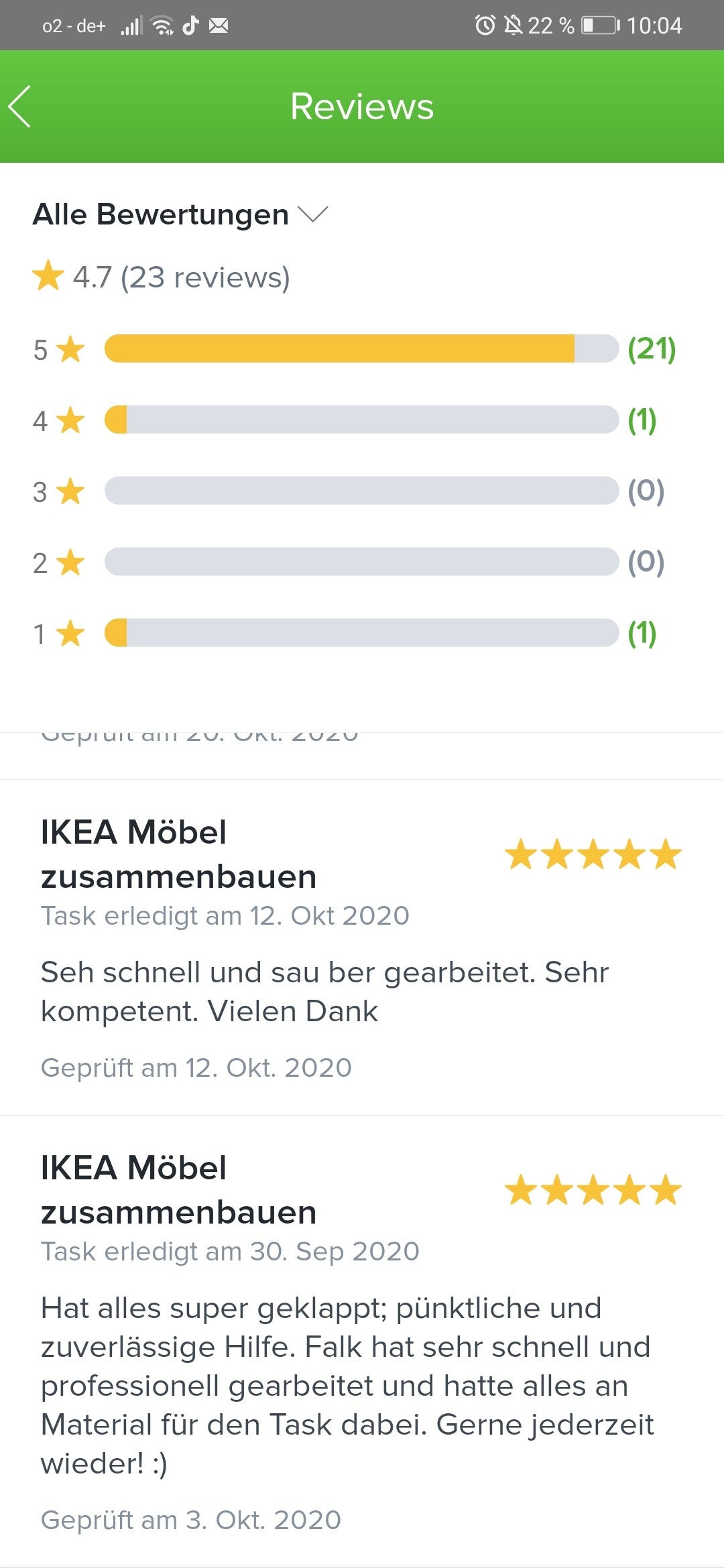
Task: Select the 1-star rating row
Action: (361, 633)
